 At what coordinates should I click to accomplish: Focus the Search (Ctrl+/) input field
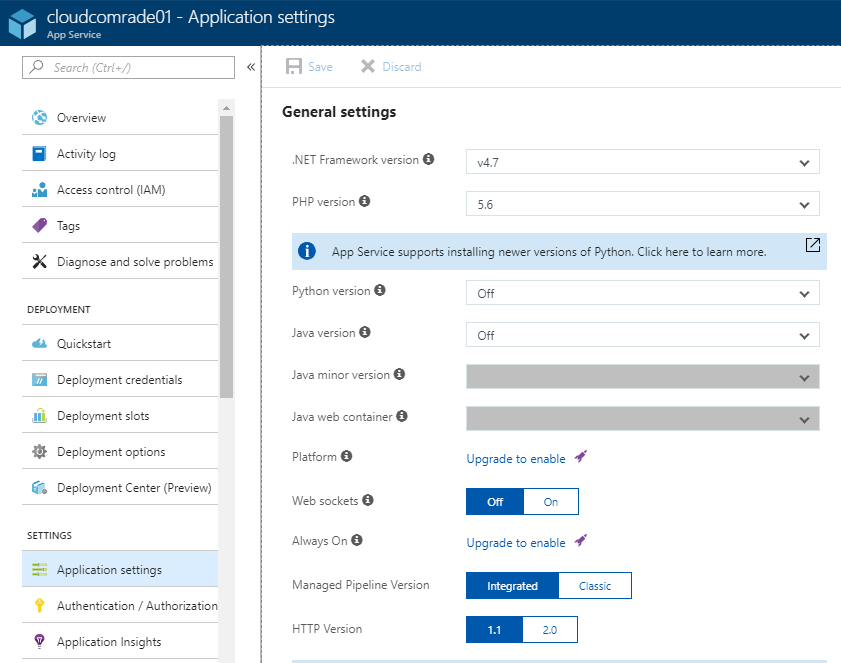pos(128,68)
